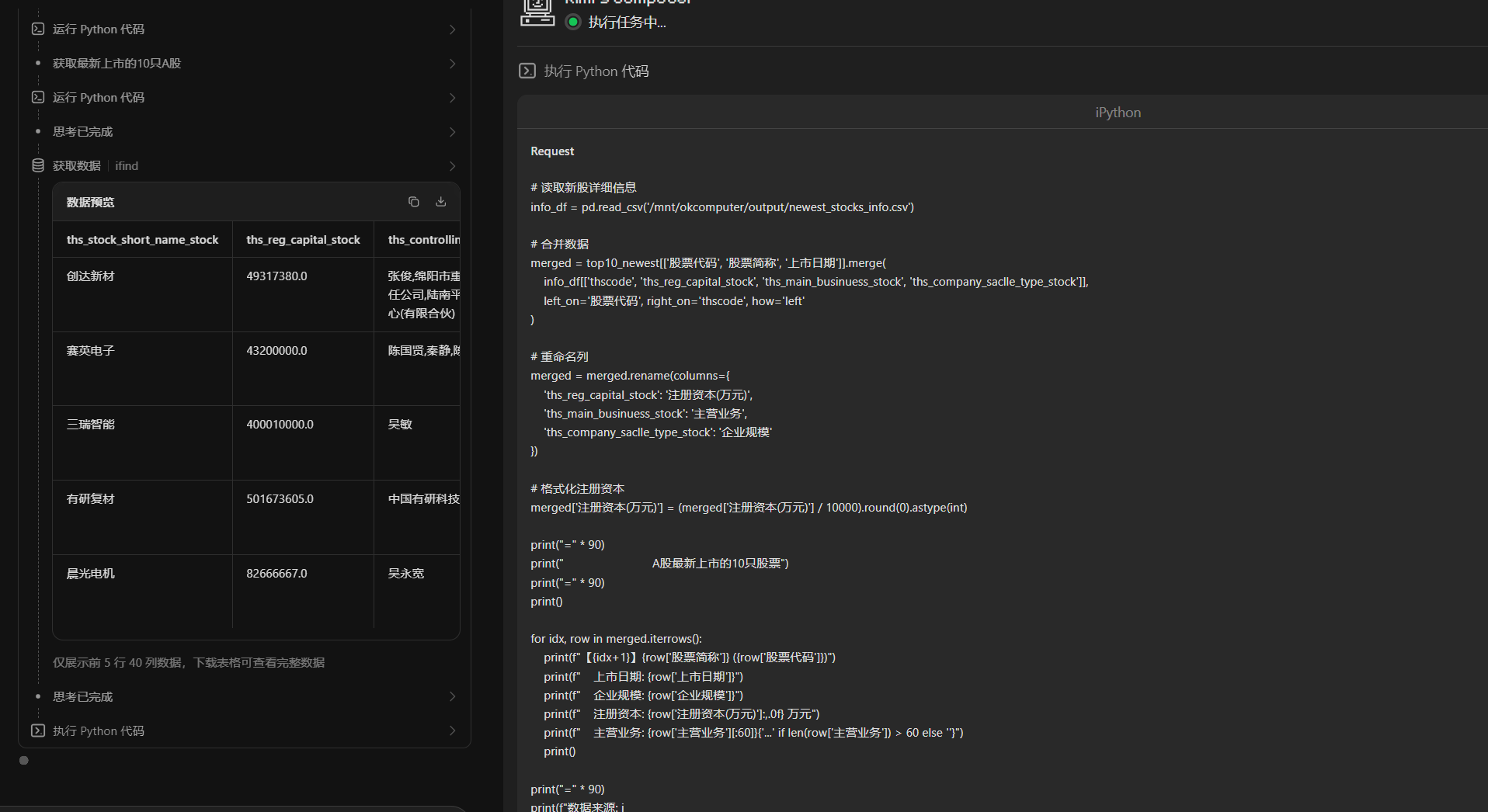The height and width of the screenshot is (812, 1488).
Task: Download the data preview table
Action: pos(440,202)
